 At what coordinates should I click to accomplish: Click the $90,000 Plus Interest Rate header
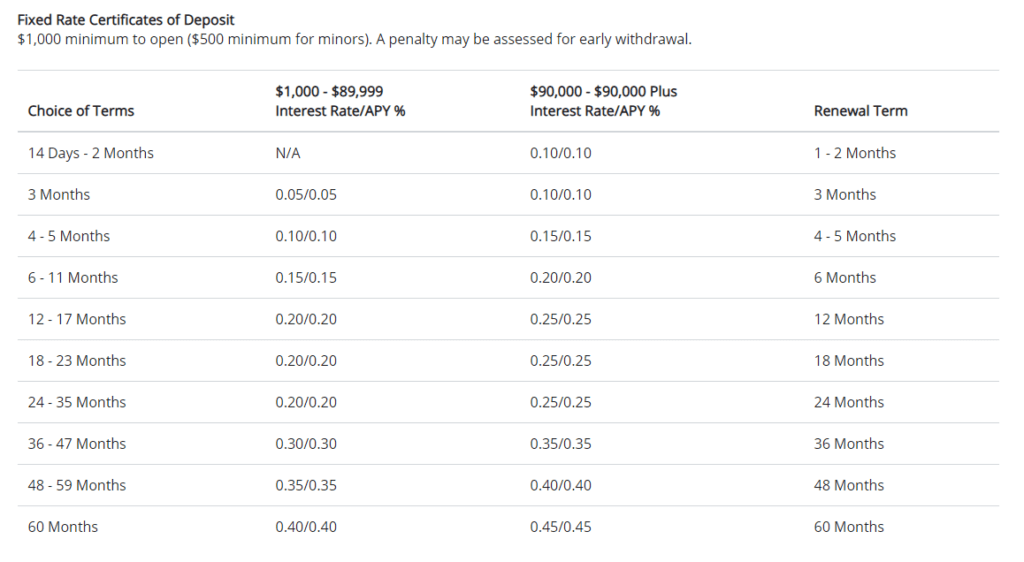click(x=603, y=101)
